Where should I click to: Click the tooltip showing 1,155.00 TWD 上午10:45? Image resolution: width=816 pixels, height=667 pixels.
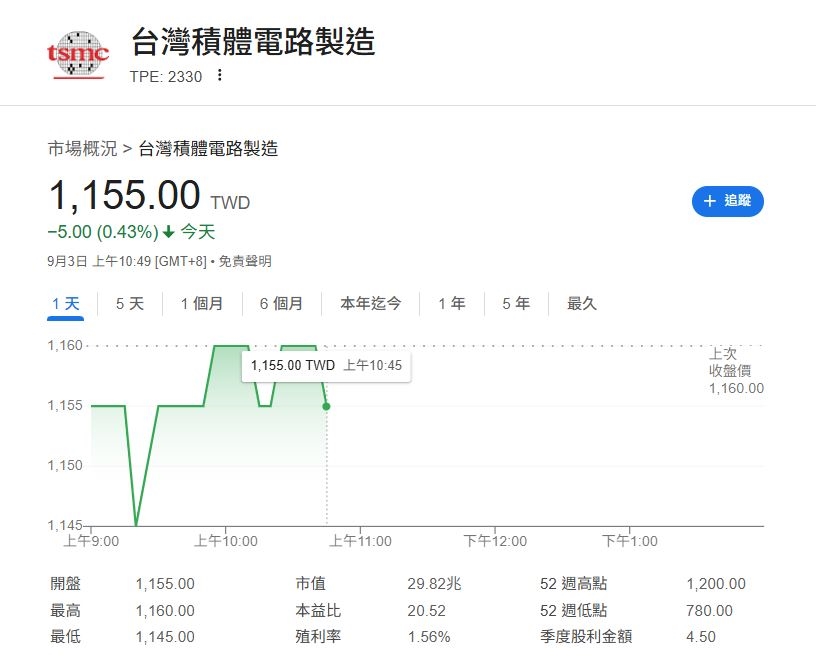pyautogui.click(x=327, y=366)
